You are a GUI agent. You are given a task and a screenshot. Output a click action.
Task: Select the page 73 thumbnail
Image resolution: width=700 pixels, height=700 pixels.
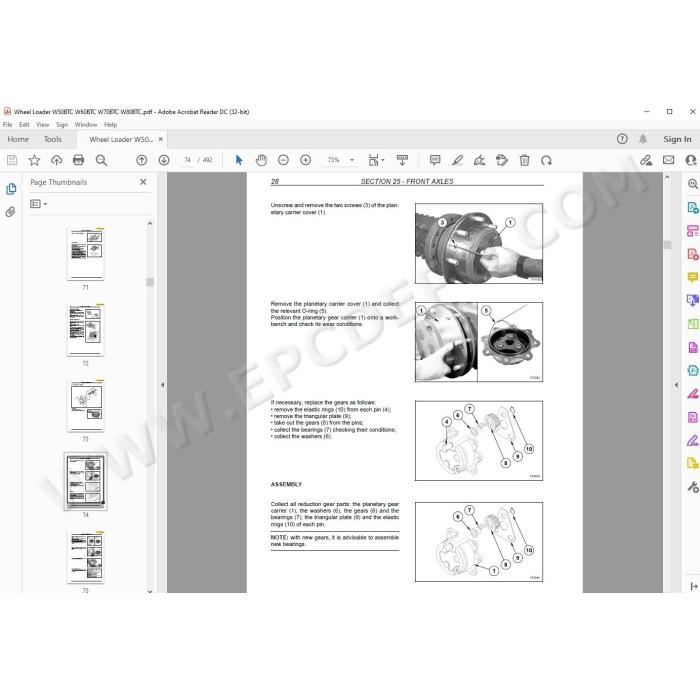(x=85, y=406)
